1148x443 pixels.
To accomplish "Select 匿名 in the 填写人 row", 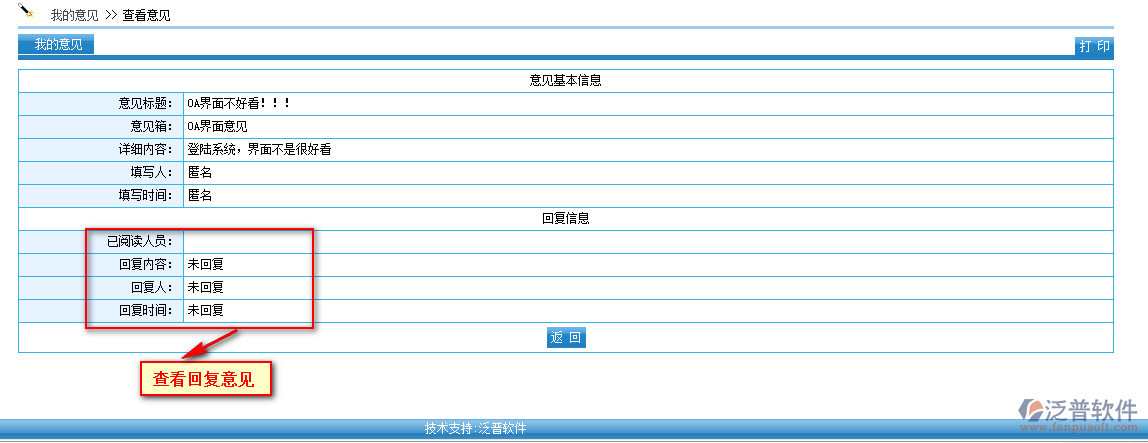I will (200, 173).
